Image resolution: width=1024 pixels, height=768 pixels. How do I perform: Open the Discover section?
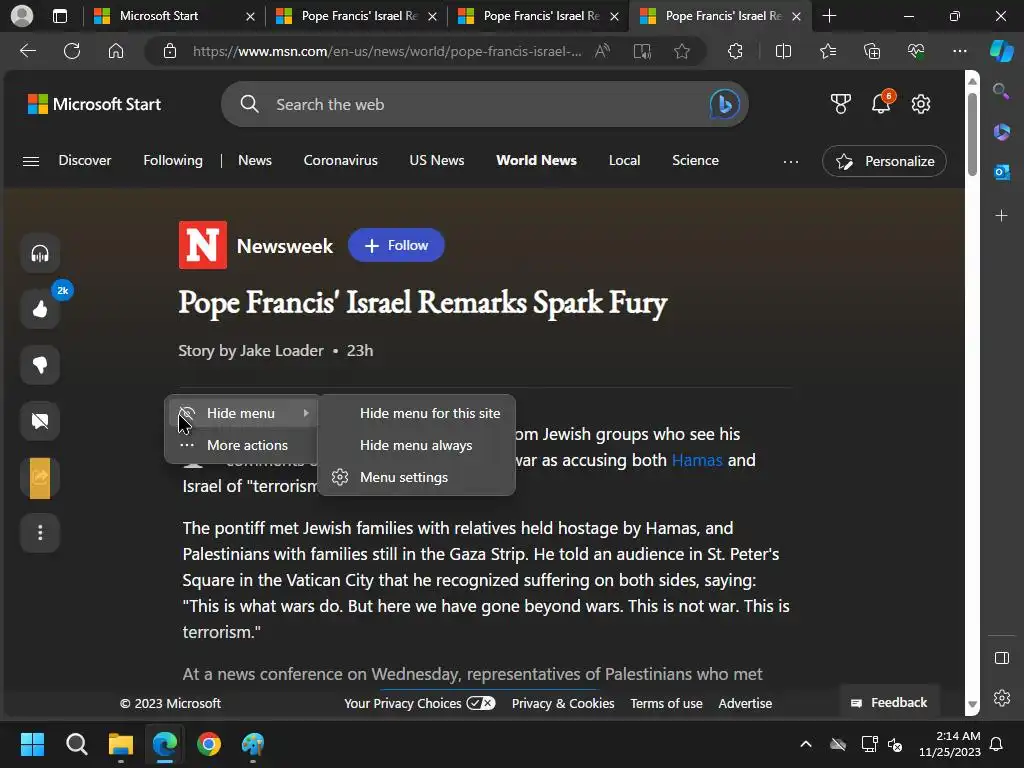(x=85, y=161)
